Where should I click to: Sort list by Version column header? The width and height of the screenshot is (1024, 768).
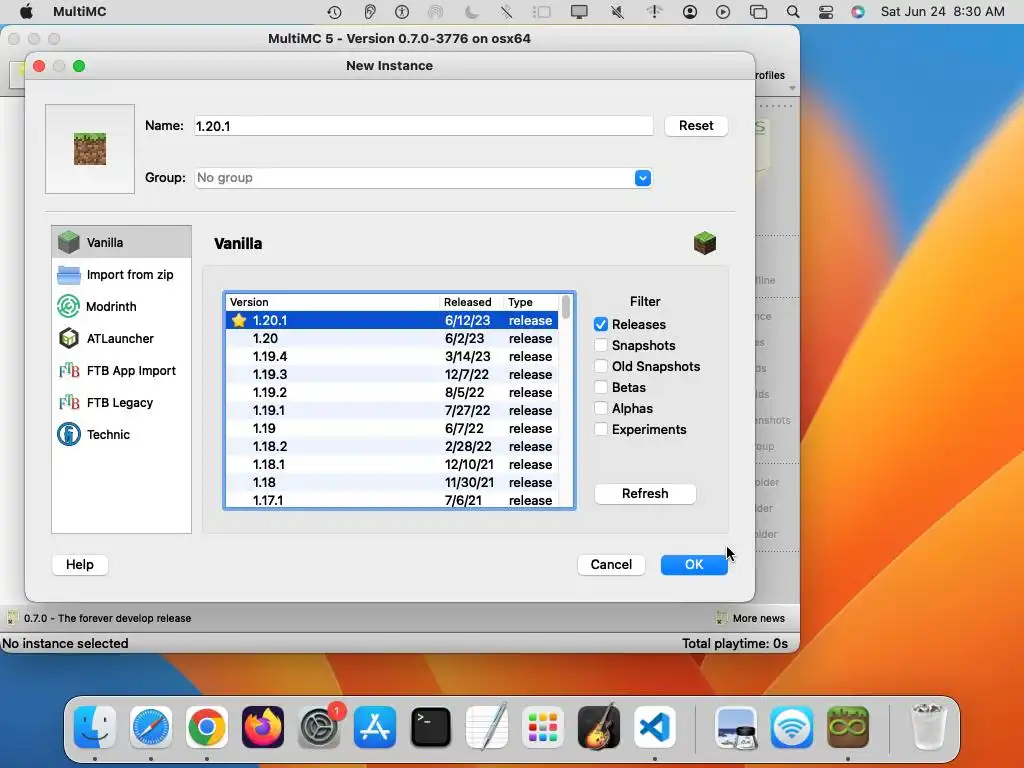click(332, 302)
